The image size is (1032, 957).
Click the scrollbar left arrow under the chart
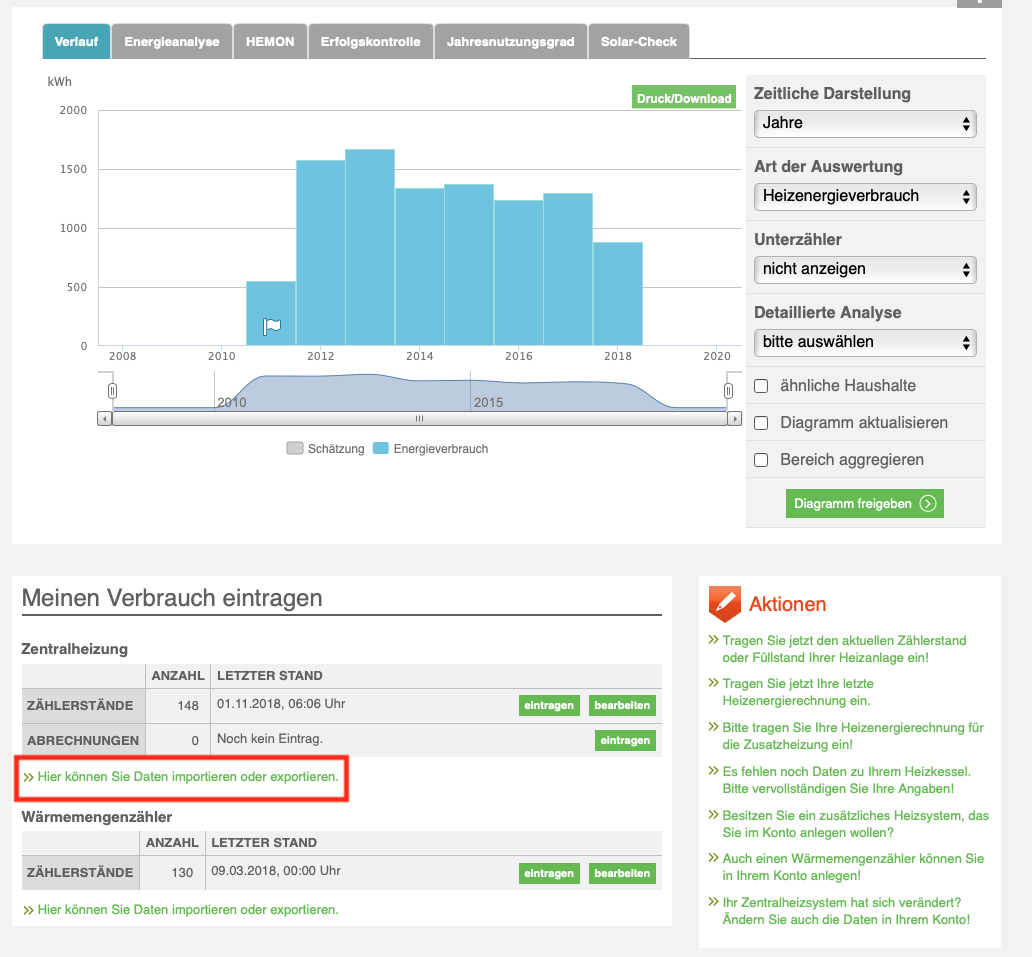[x=104, y=419]
